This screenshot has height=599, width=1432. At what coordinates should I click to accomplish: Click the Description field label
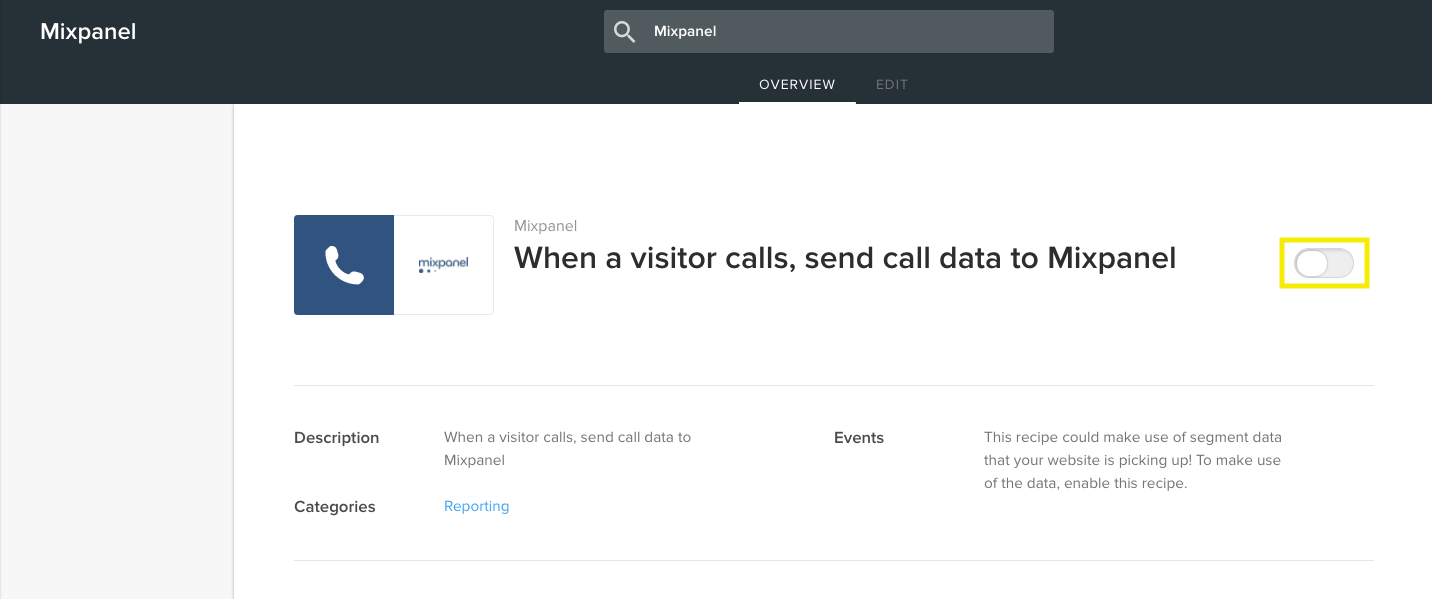pos(336,438)
